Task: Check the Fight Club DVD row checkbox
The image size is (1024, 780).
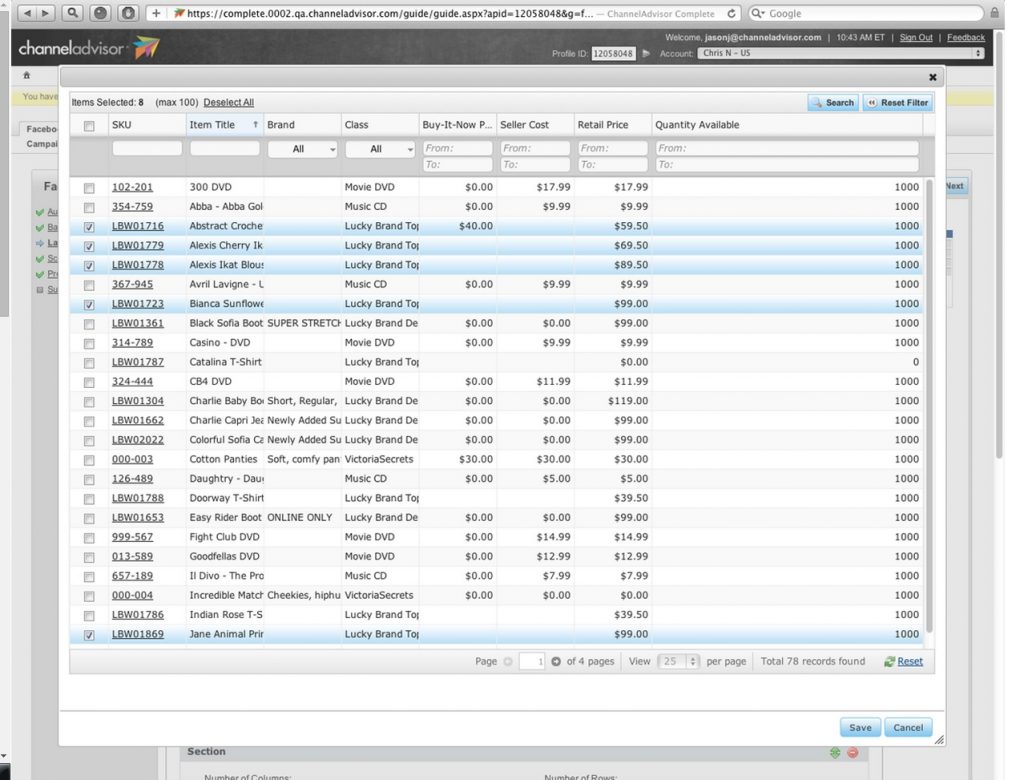Action: 89,538
